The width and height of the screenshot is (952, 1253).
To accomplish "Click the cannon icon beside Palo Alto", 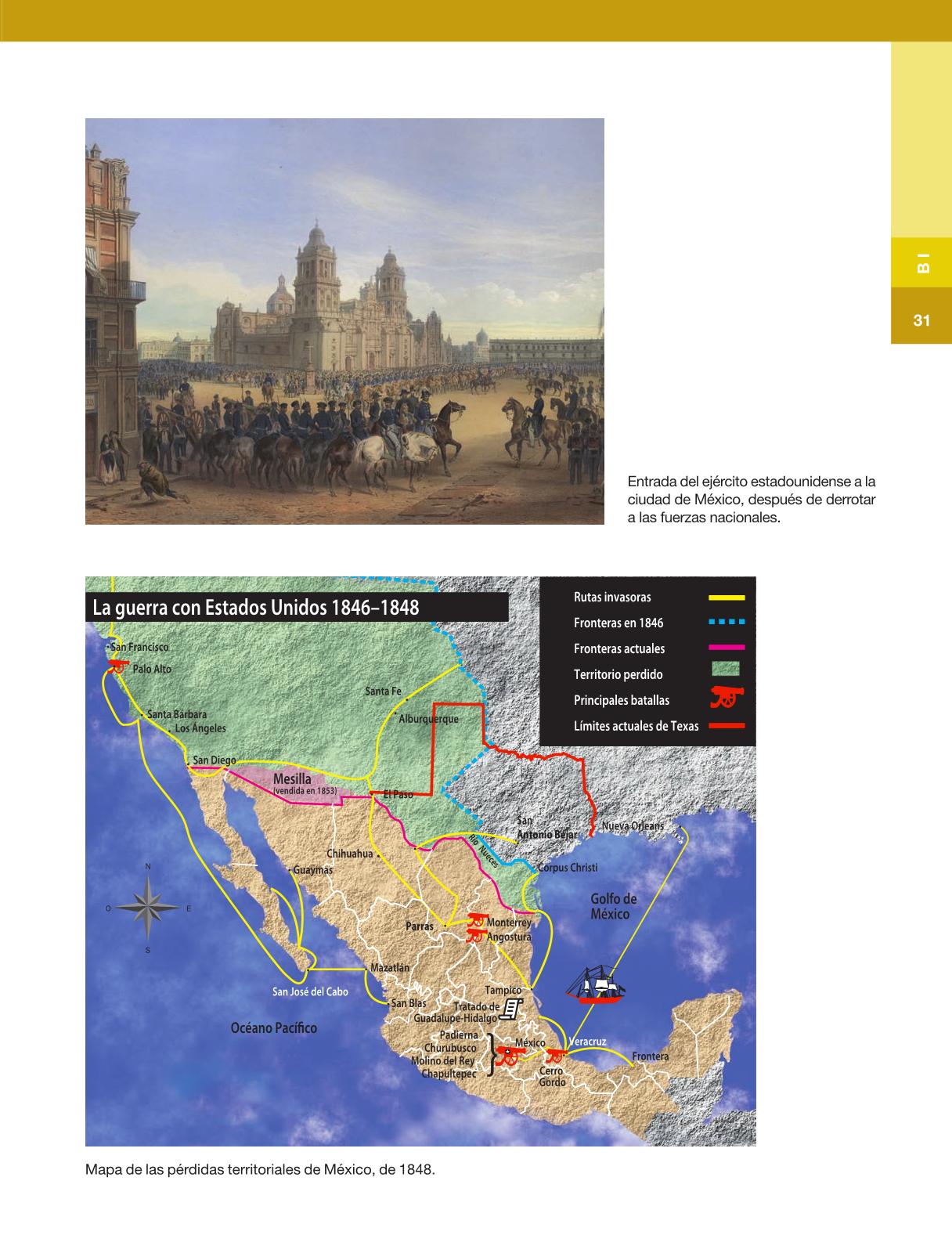I will tap(119, 668).
